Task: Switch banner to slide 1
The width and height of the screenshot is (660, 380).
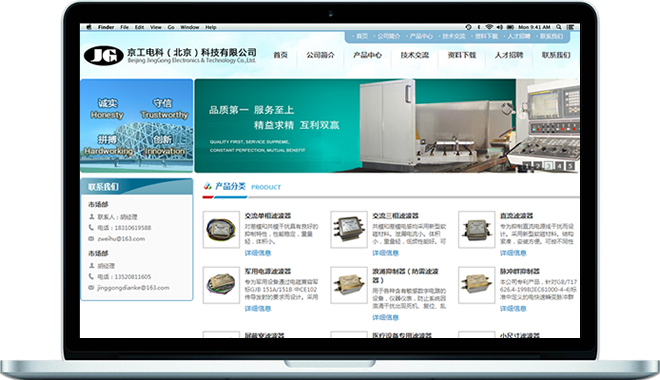Action: [x=527, y=166]
